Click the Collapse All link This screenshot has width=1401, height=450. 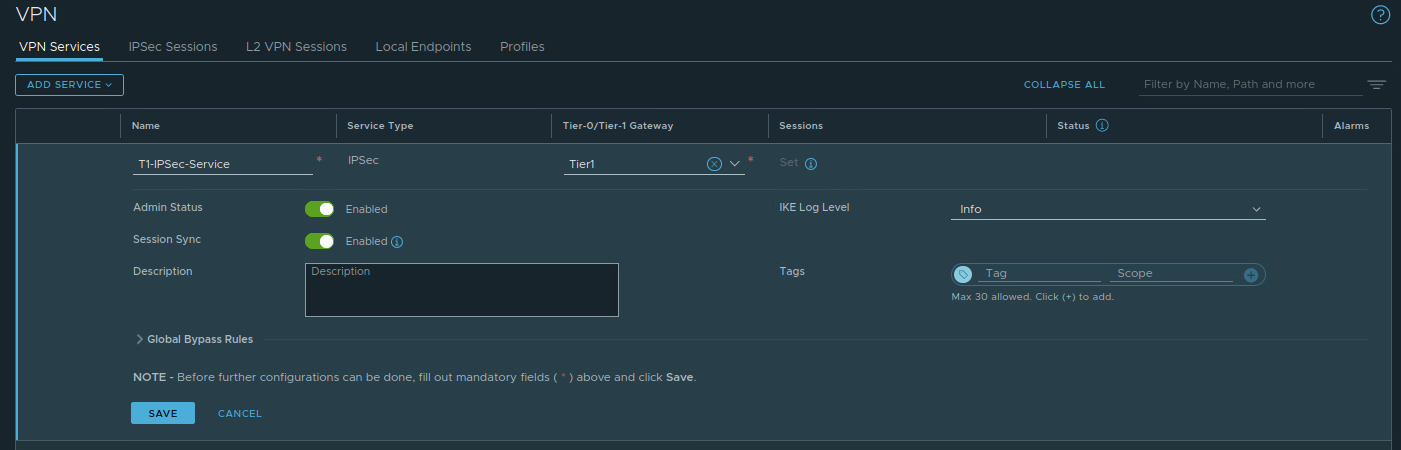(x=1064, y=85)
